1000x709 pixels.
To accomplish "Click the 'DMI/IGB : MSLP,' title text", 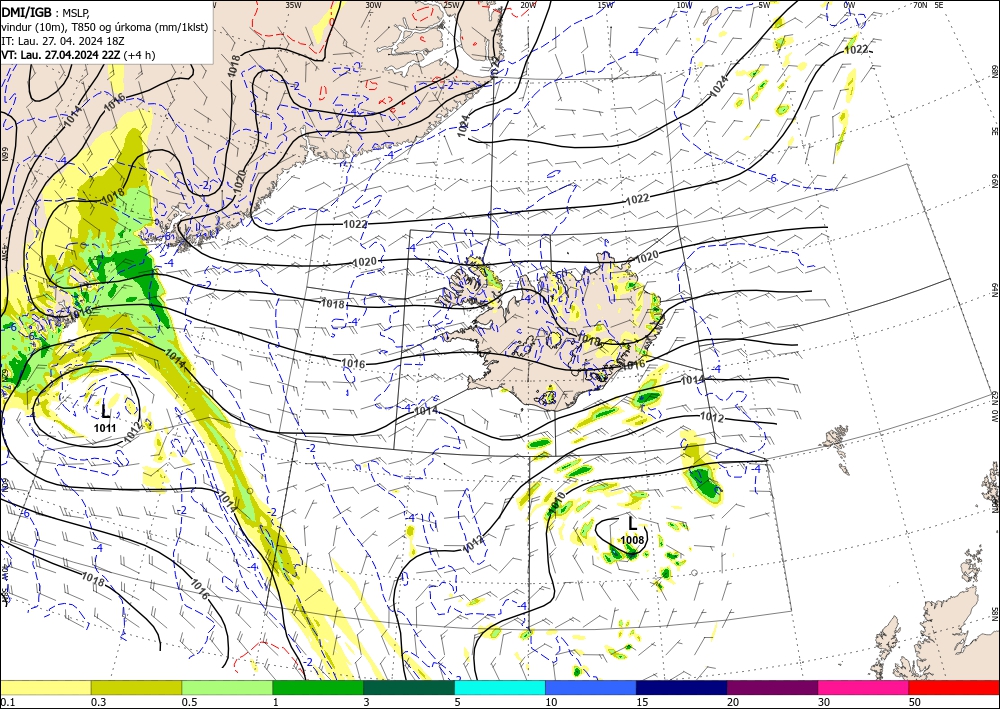I will pos(46,12).
